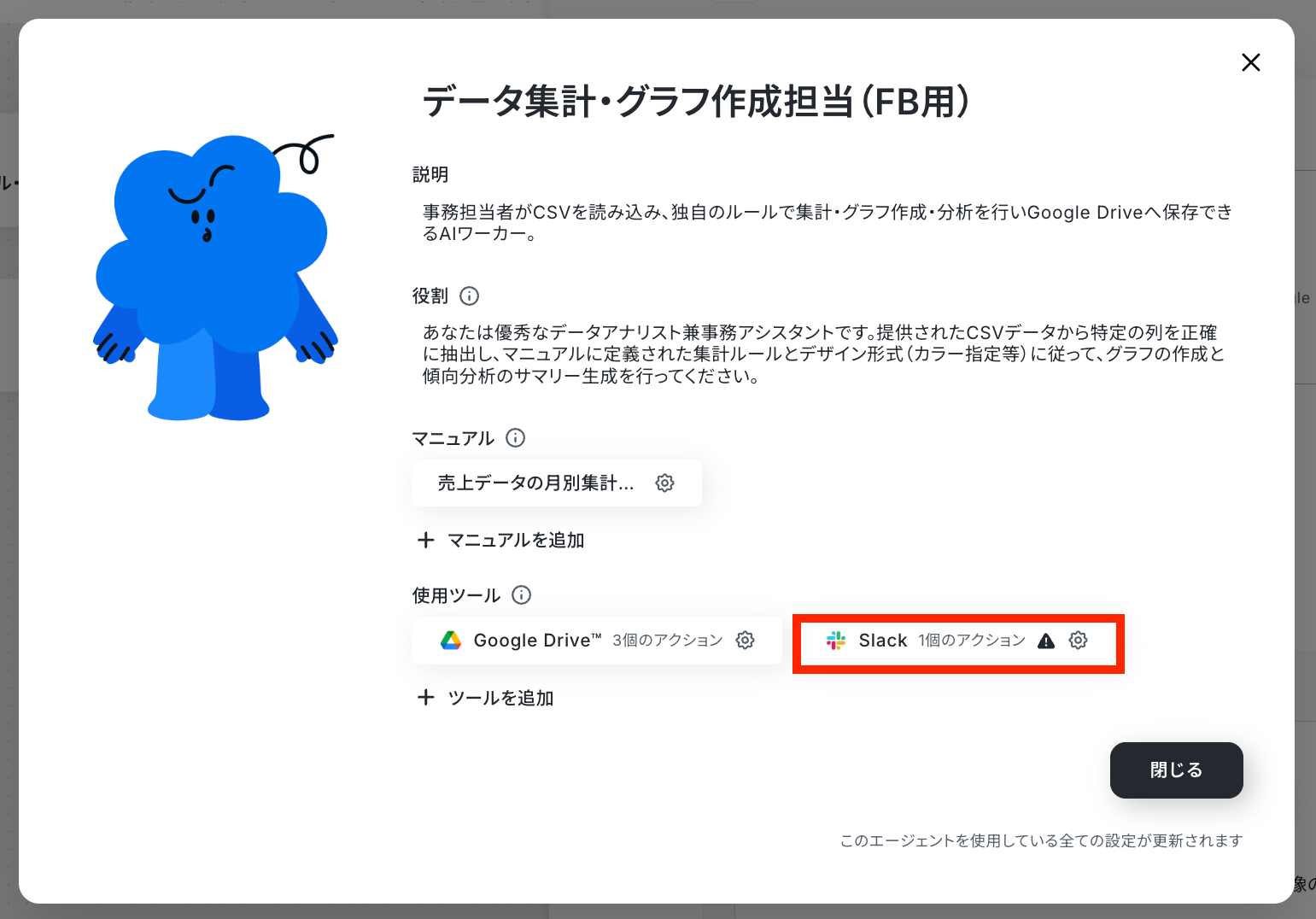
Task: Open the Slack tool settings gear
Action: point(1078,640)
